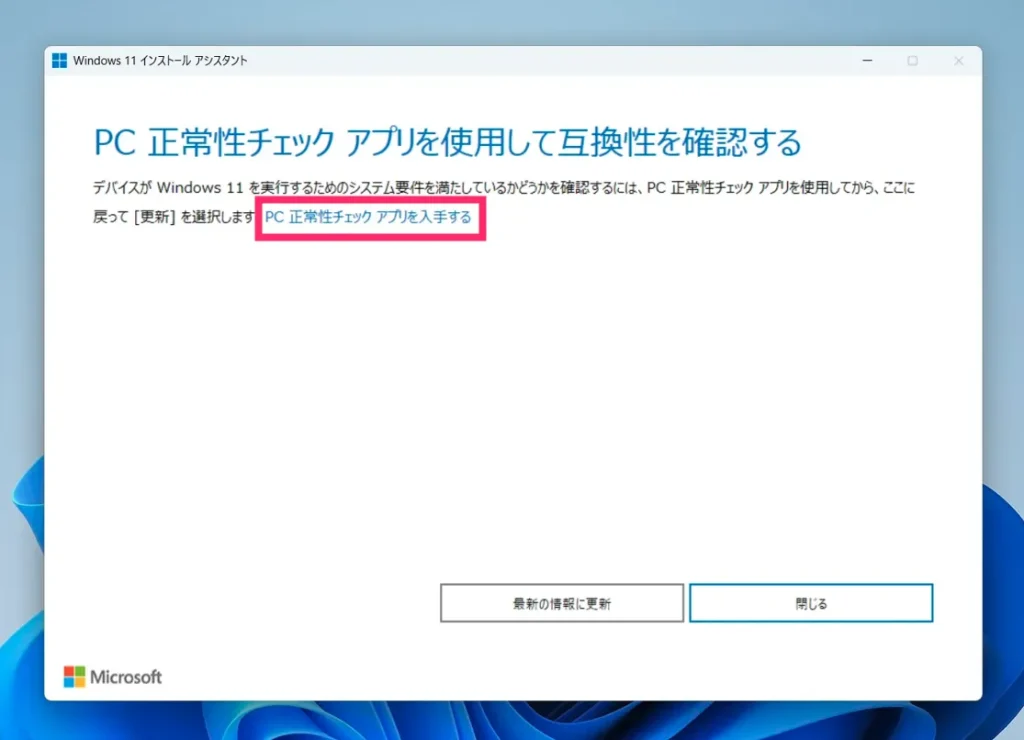Screen dimensions: 1024x740
Task: Click the Microsoft wordmark text
Action: point(126,677)
